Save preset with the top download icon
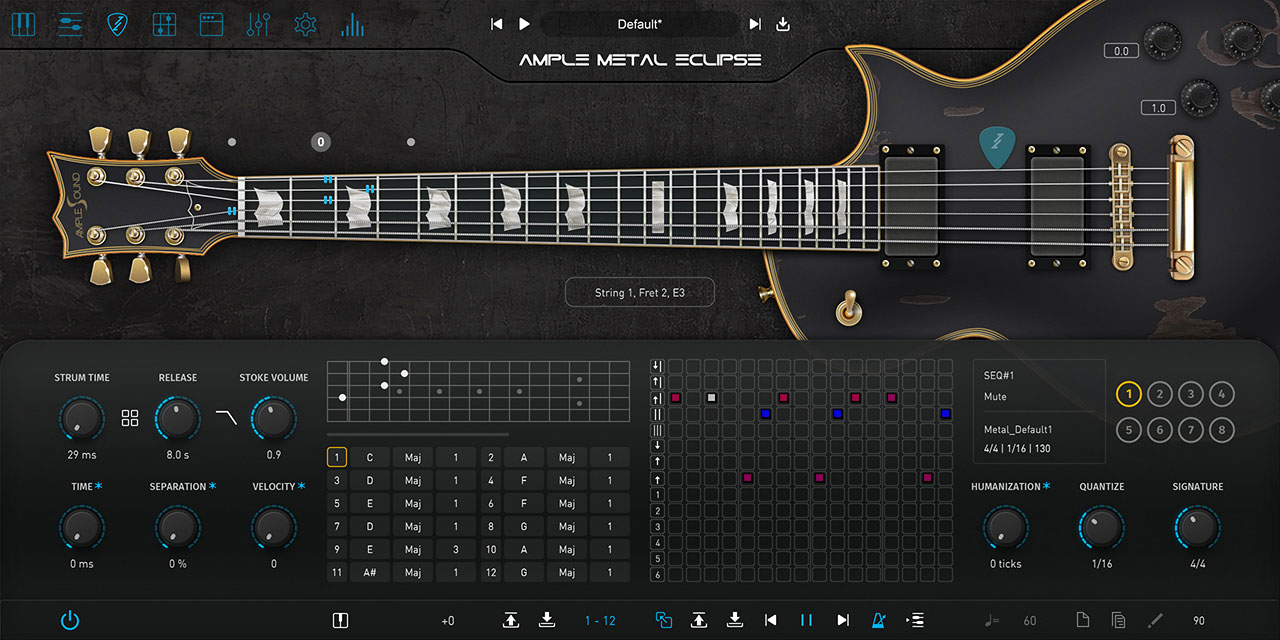This screenshot has height=640, width=1280. tap(783, 24)
